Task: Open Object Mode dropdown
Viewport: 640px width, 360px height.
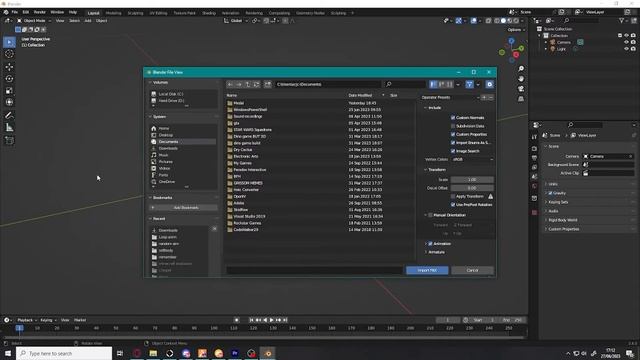Action: tap(34, 20)
